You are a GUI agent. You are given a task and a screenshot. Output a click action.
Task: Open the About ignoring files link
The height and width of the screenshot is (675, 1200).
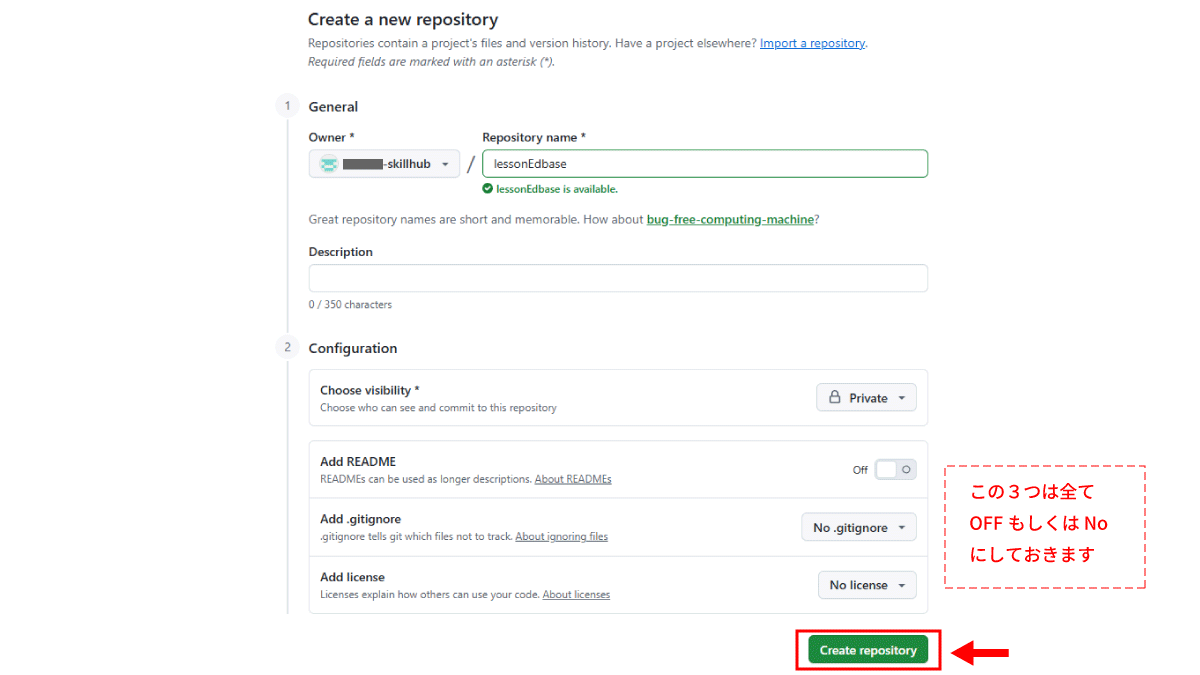click(561, 537)
